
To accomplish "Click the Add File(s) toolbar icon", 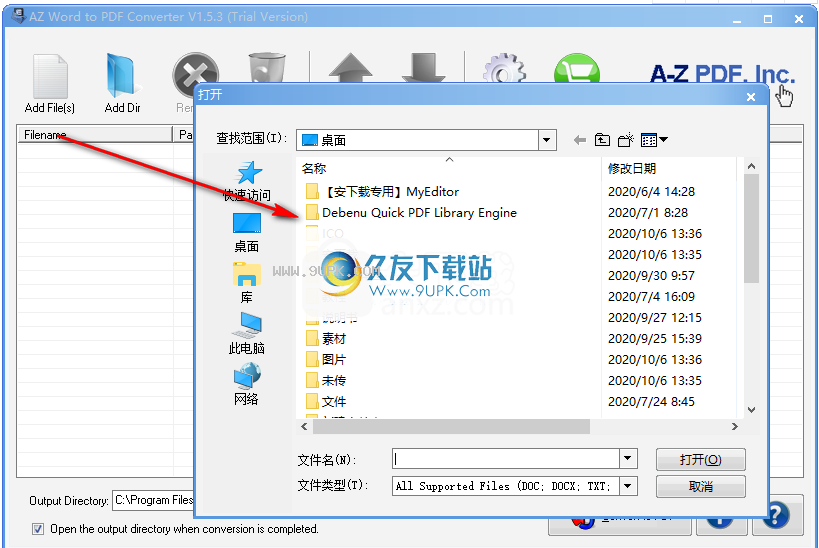I will (x=50, y=76).
